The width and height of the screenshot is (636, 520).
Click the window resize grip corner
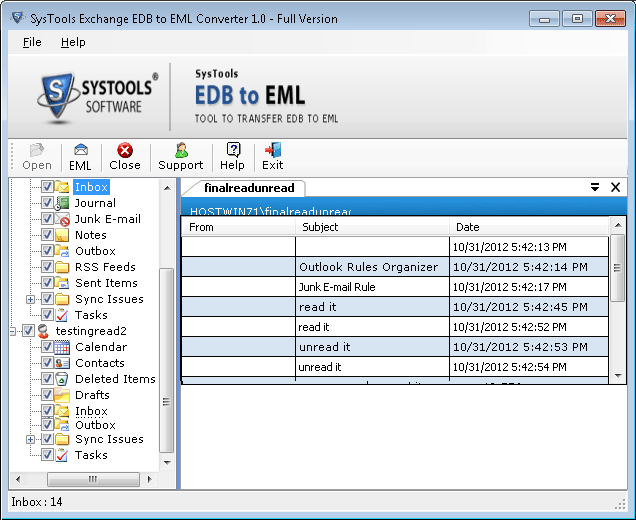620,504
